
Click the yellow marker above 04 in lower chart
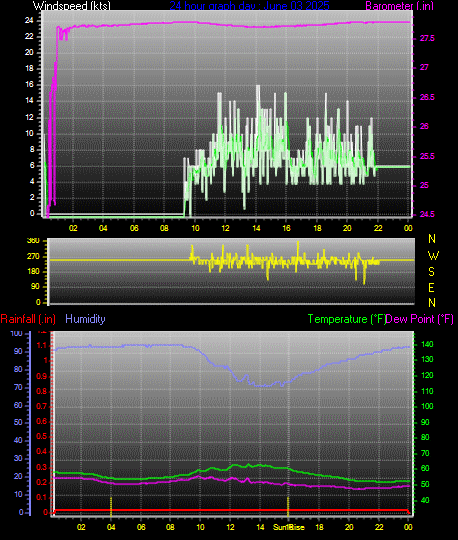[x=111, y=507]
